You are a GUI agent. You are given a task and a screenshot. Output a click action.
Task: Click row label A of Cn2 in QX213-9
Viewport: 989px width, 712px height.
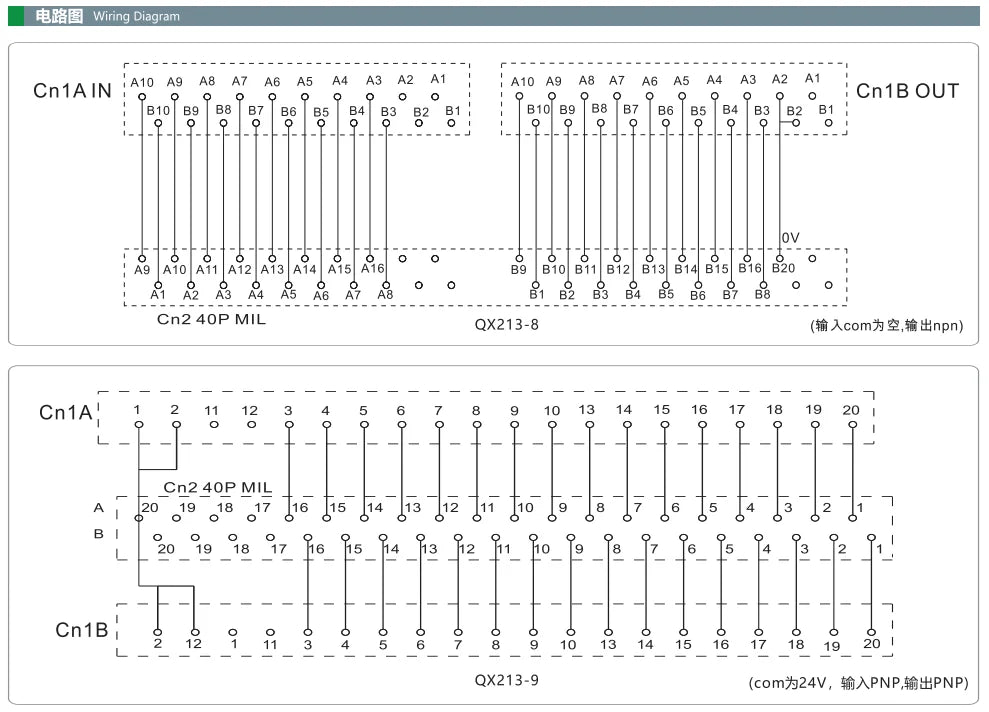click(98, 508)
